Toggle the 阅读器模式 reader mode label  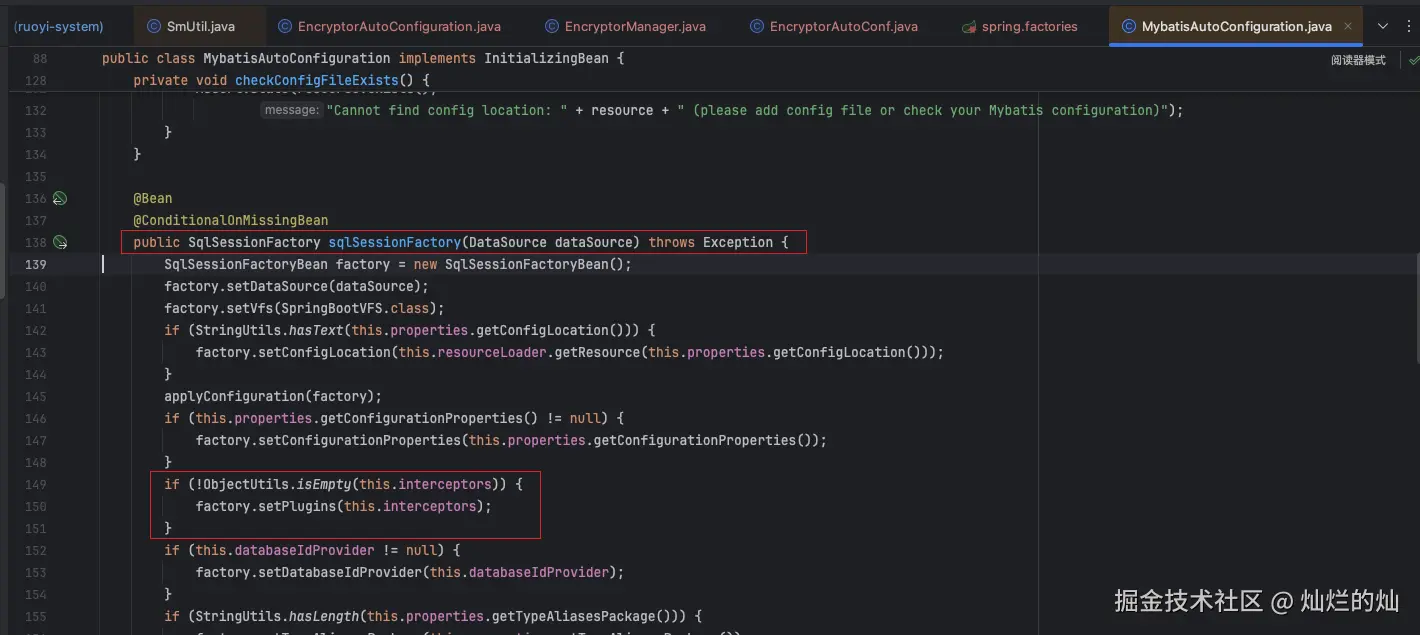pyautogui.click(x=1358, y=60)
